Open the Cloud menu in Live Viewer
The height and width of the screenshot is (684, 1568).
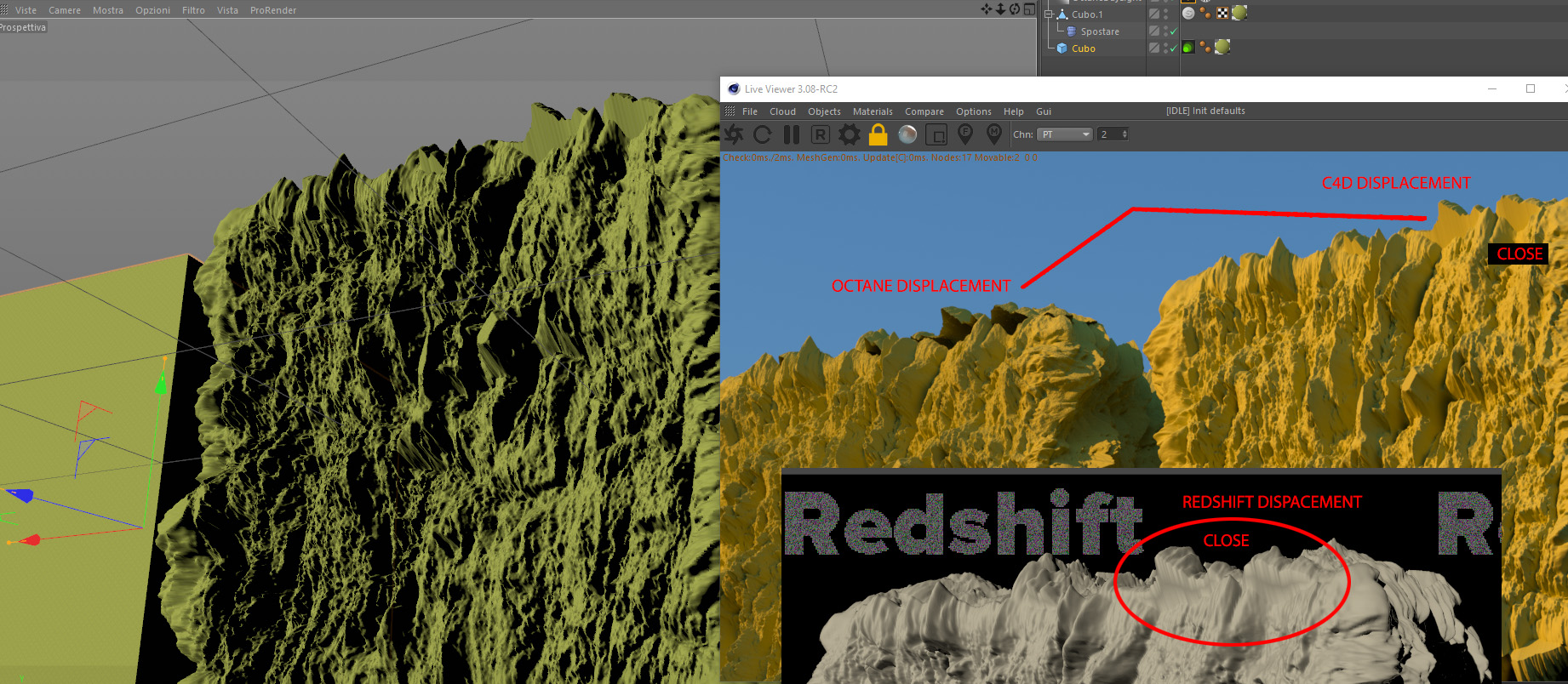pyautogui.click(x=782, y=111)
